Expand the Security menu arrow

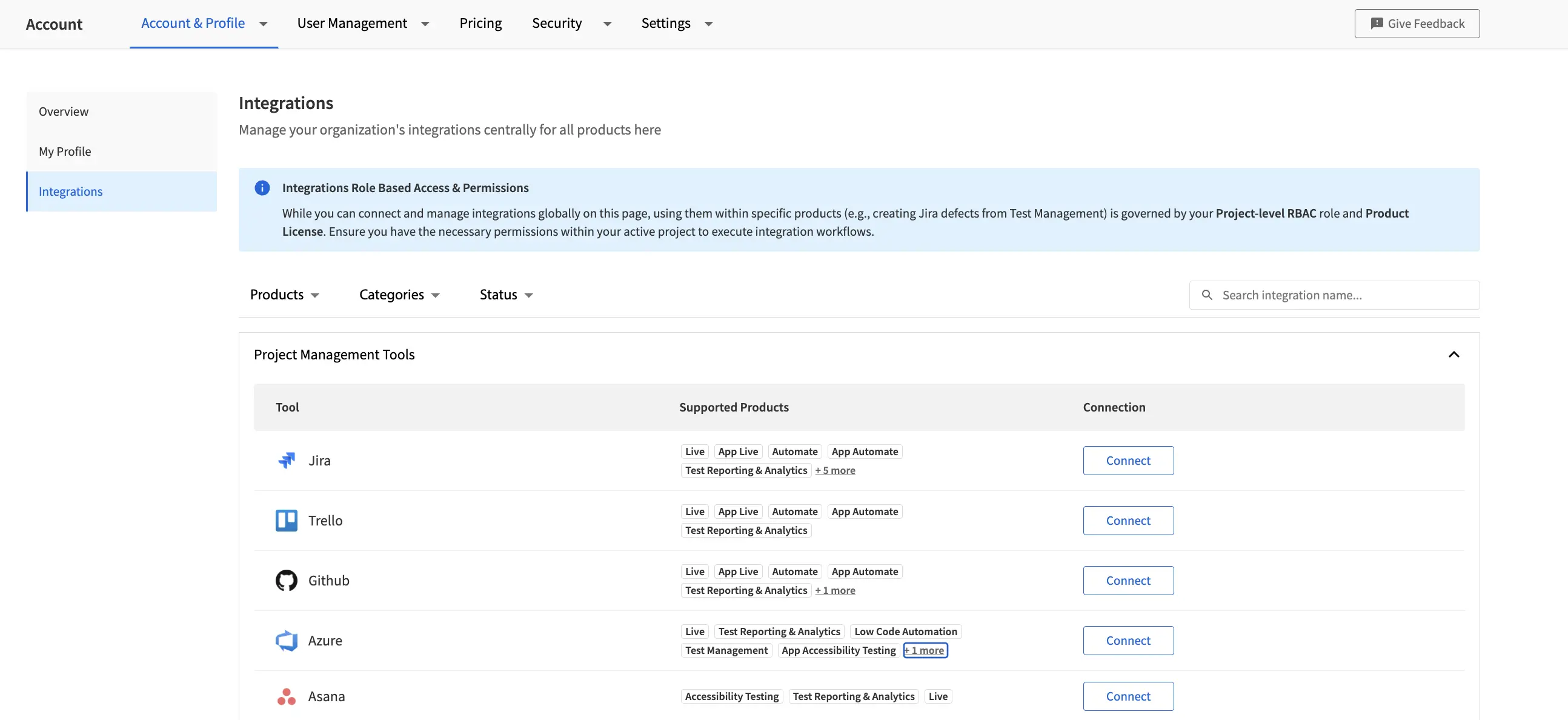[x=608, y=24]
